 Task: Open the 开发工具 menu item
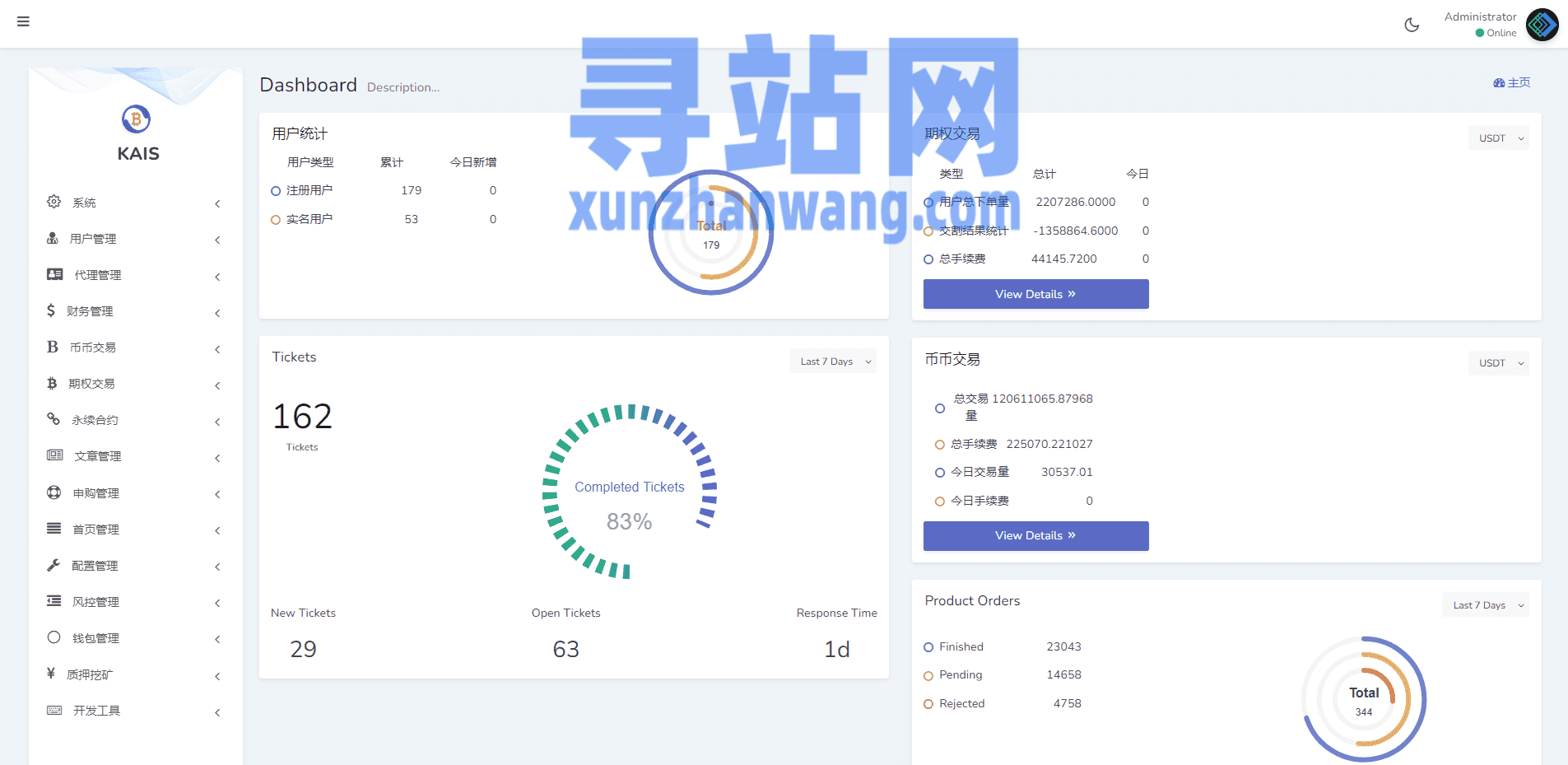click(x=136, y=711)
